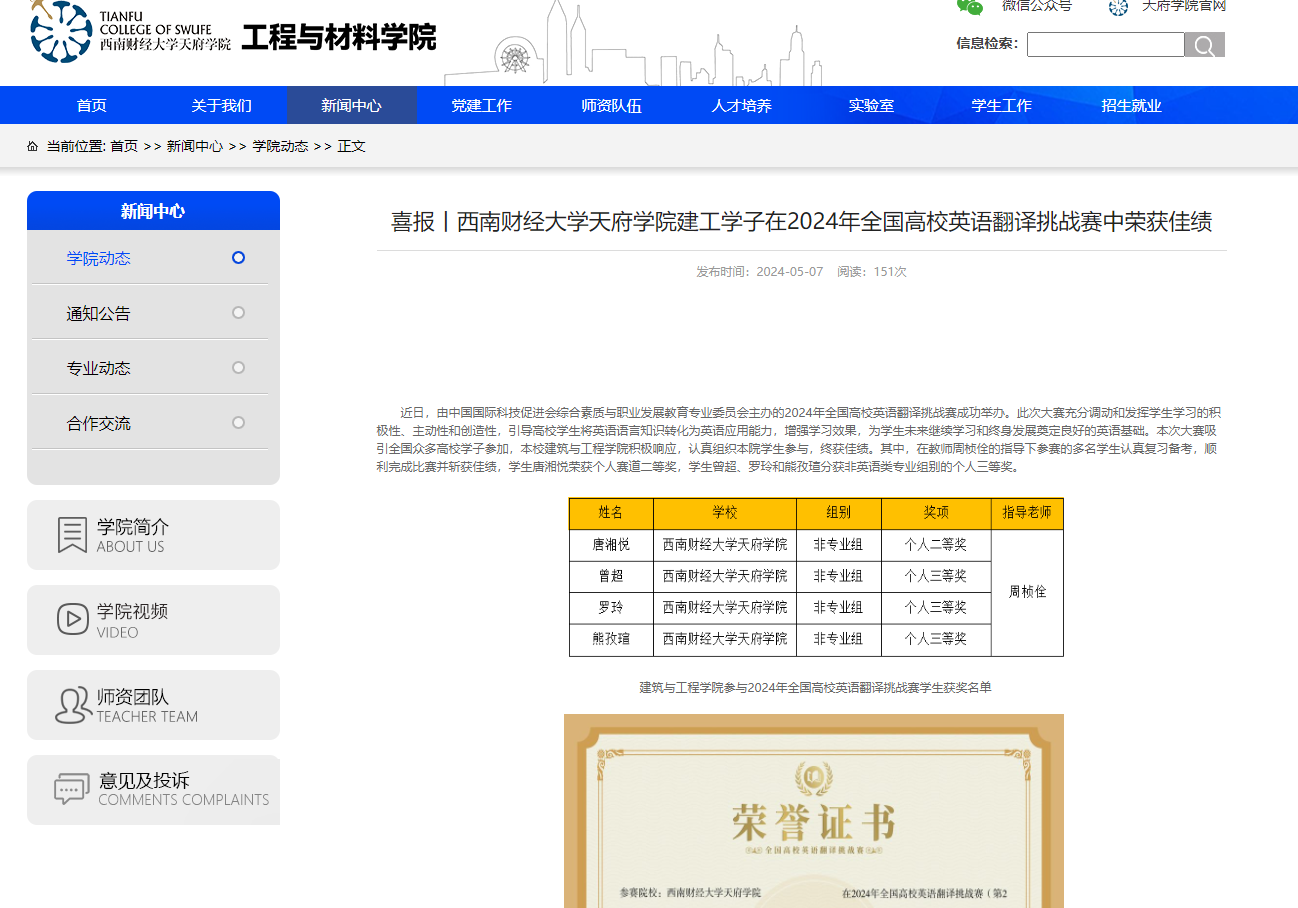Go to 新闻中心 navigation tab
This screenshot has width=1298, height=908.
(352, 105)
